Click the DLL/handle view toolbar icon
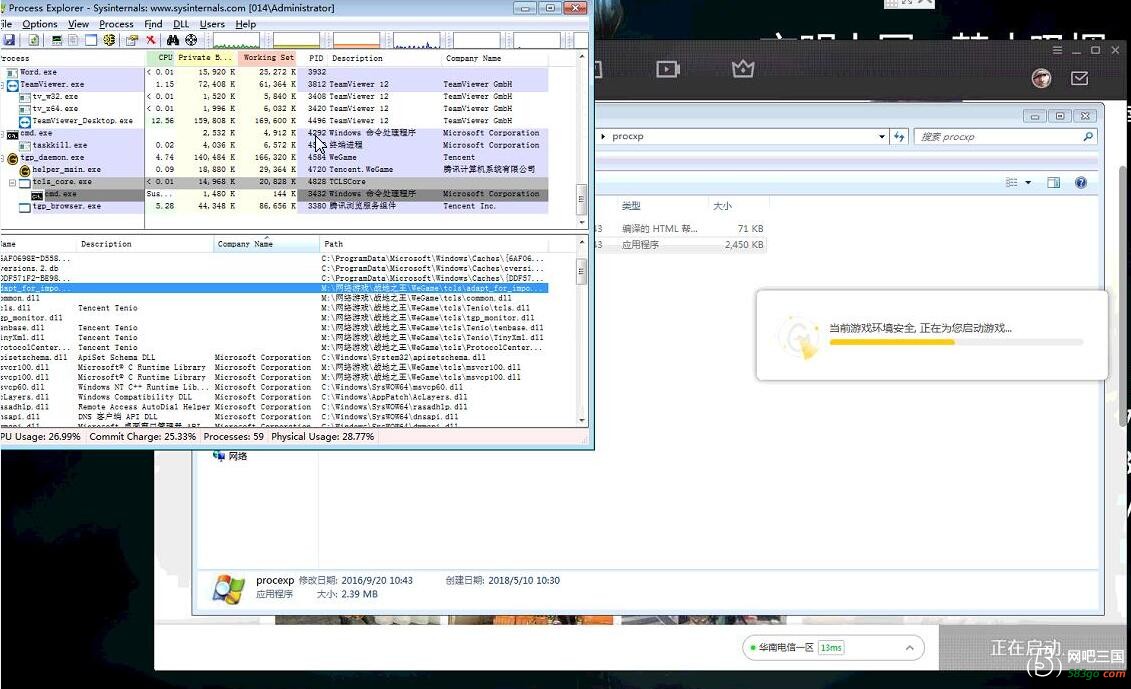 tap(109, 40)
